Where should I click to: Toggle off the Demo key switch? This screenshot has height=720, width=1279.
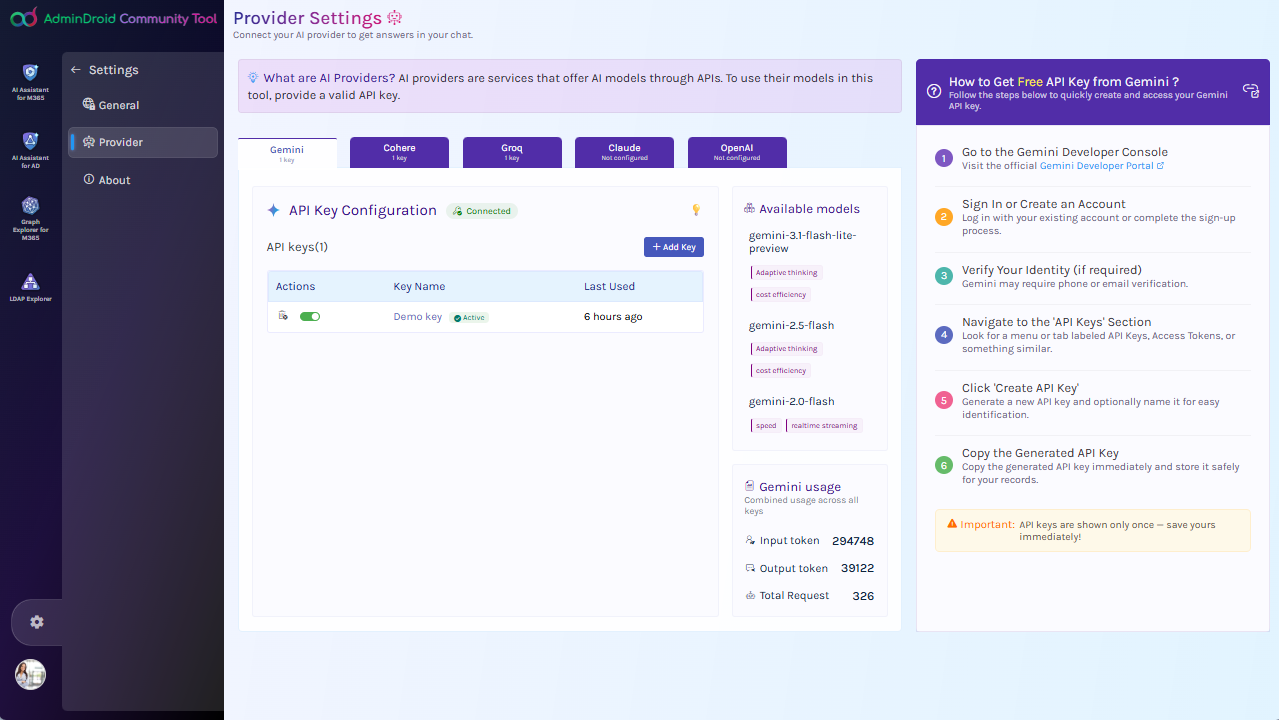(x=310, y=316)
